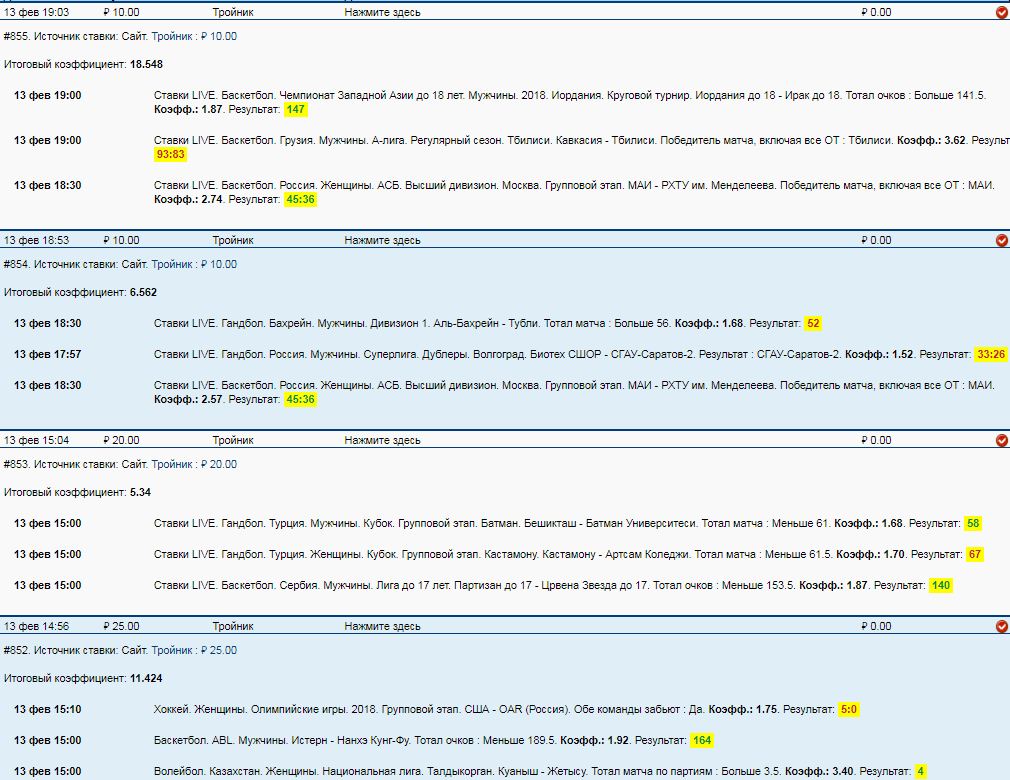
Task: Open Тройник link in bet #853 source line
Action: pos(172,465)
